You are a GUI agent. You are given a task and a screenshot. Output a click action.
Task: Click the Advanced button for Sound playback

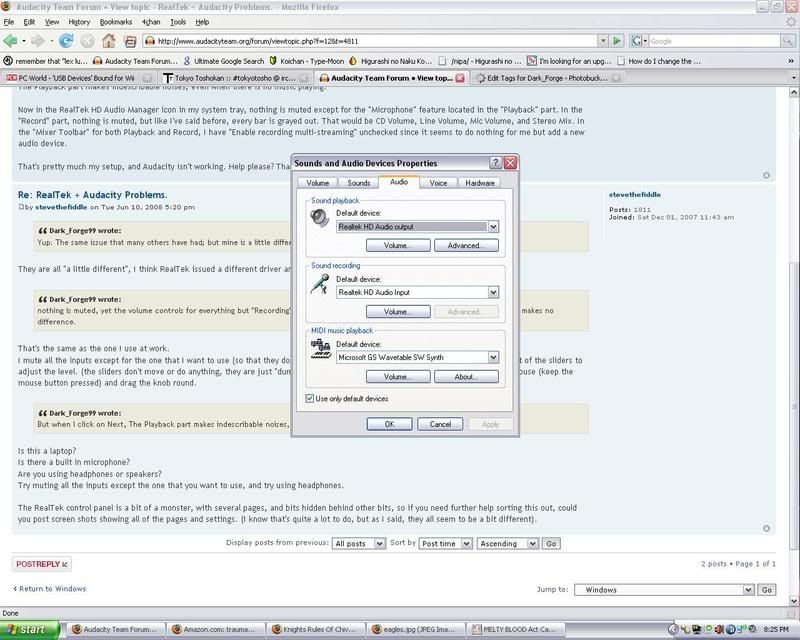pos(465,246)
